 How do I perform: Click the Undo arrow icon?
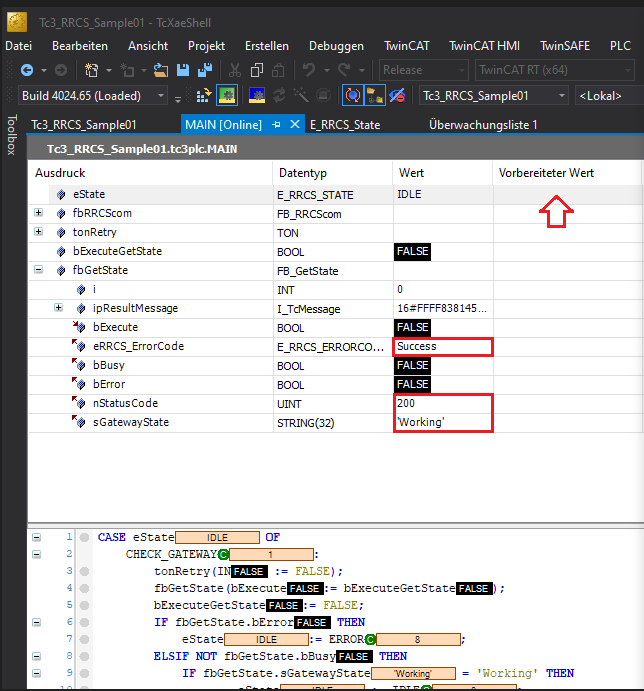coord(309,70)
